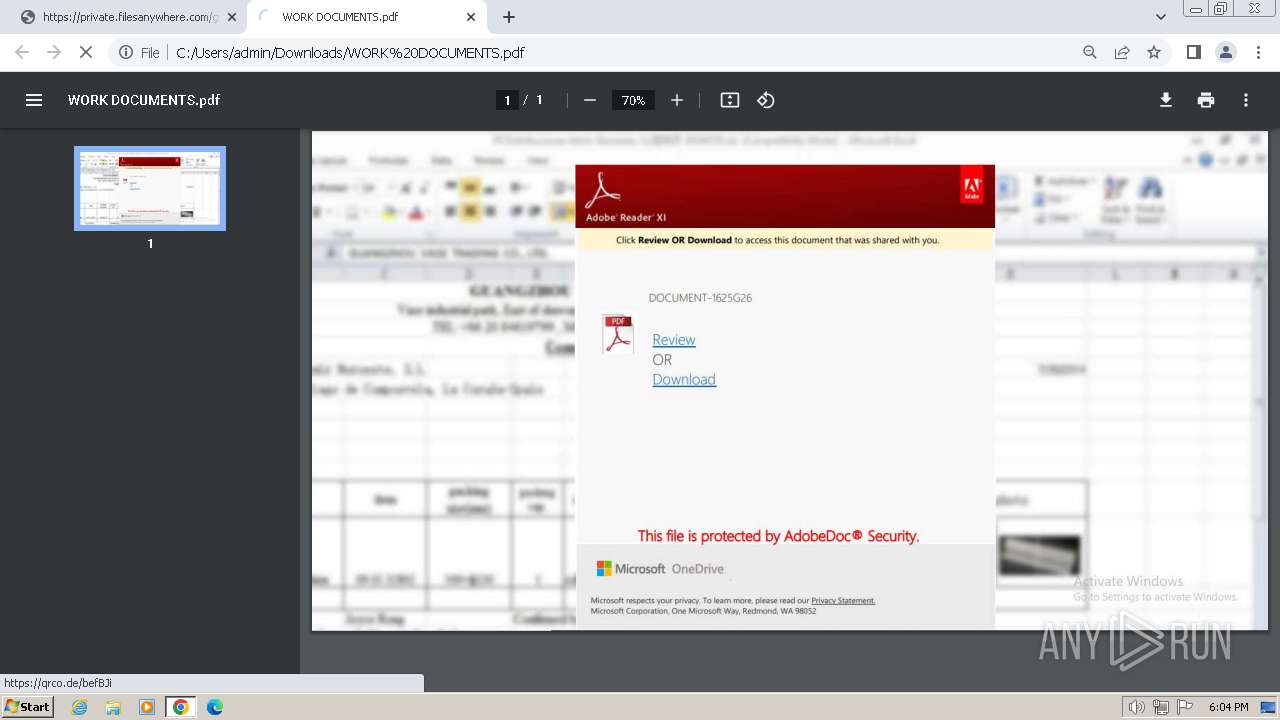Screen dimensions: 1280x720
Task: Click the Microsoft OneDrive logo
Action: point(660,569)
